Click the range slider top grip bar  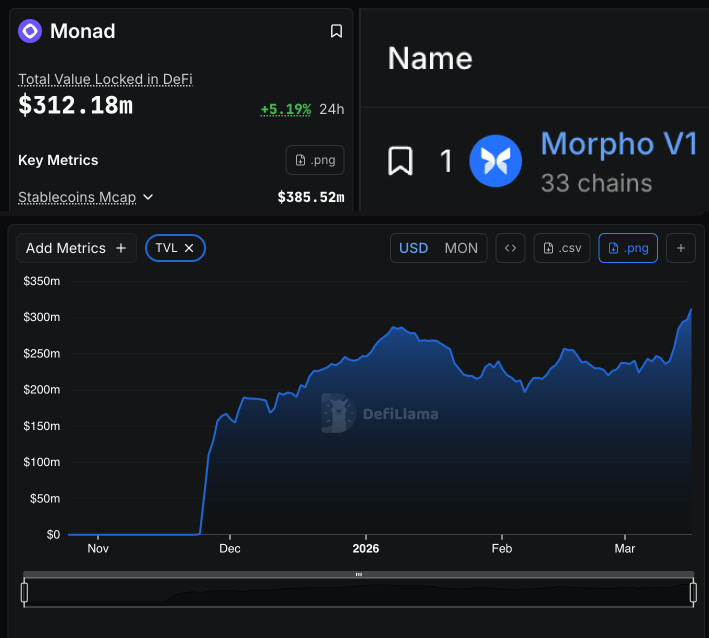tap(359, 574)
